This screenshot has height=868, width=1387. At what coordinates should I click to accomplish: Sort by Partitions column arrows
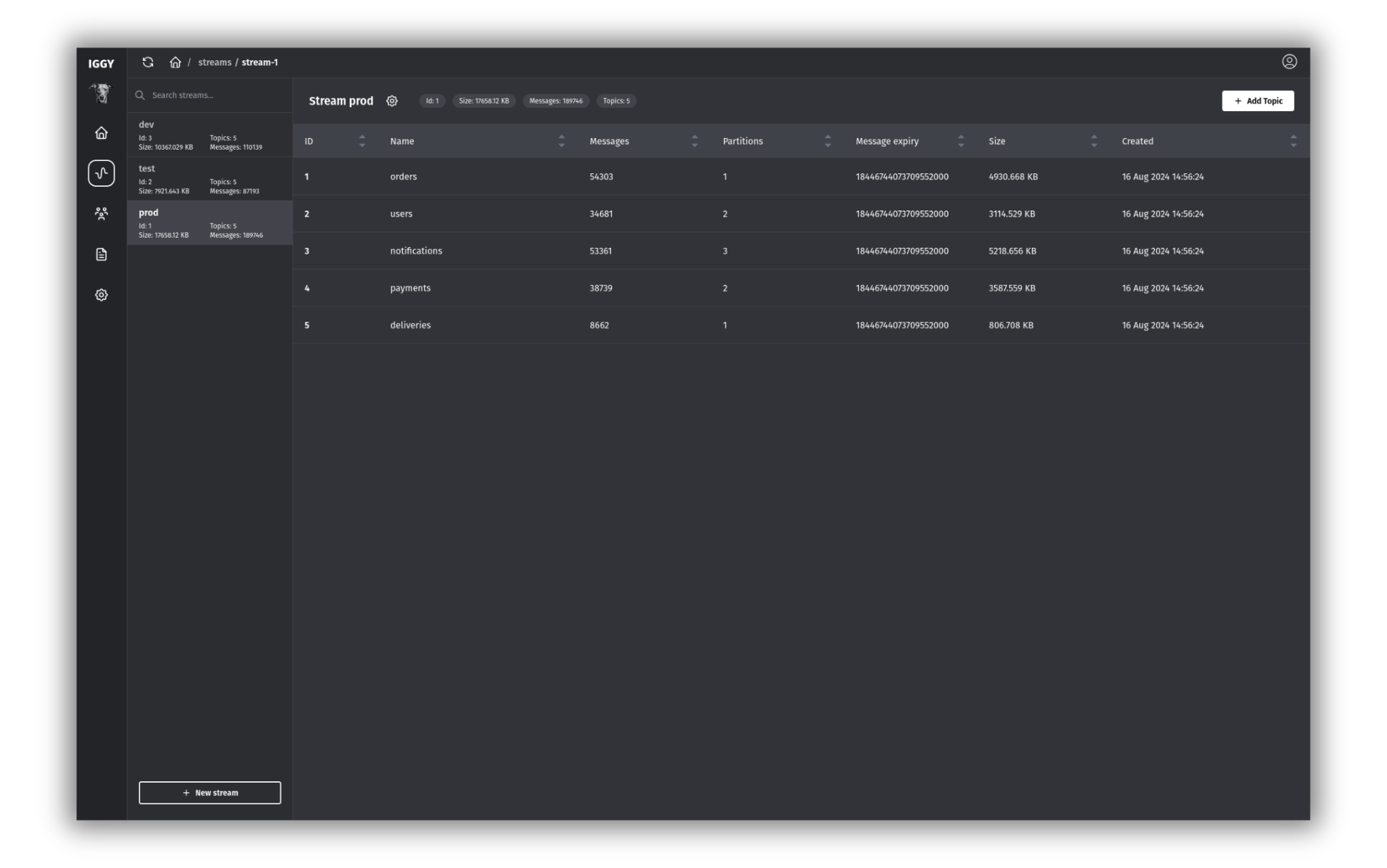828,141
